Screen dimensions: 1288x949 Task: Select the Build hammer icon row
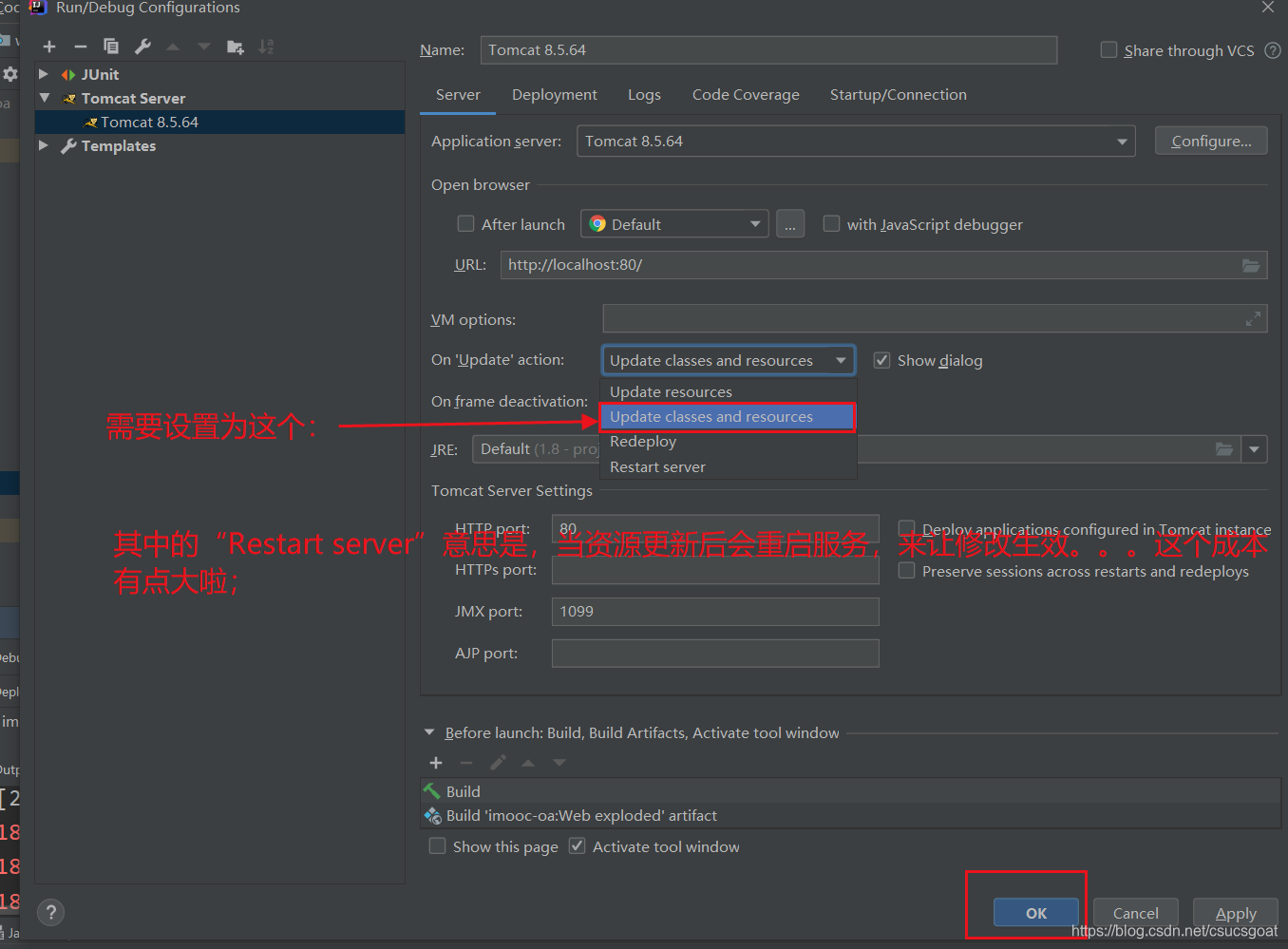850,791
